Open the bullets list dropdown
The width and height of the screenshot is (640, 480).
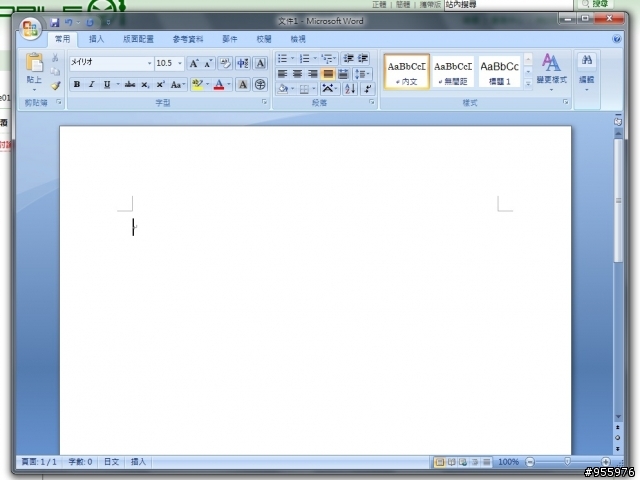coord(292,58)
